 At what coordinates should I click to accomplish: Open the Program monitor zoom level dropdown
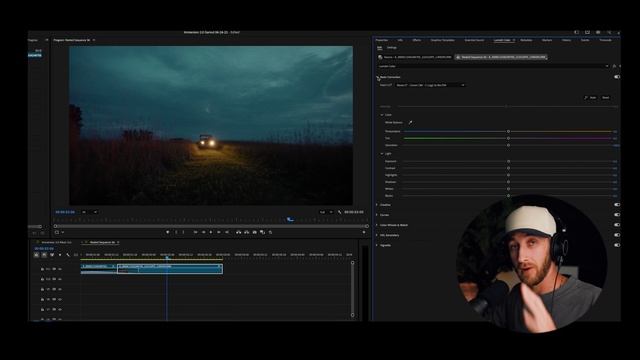(x=90, y=212)
